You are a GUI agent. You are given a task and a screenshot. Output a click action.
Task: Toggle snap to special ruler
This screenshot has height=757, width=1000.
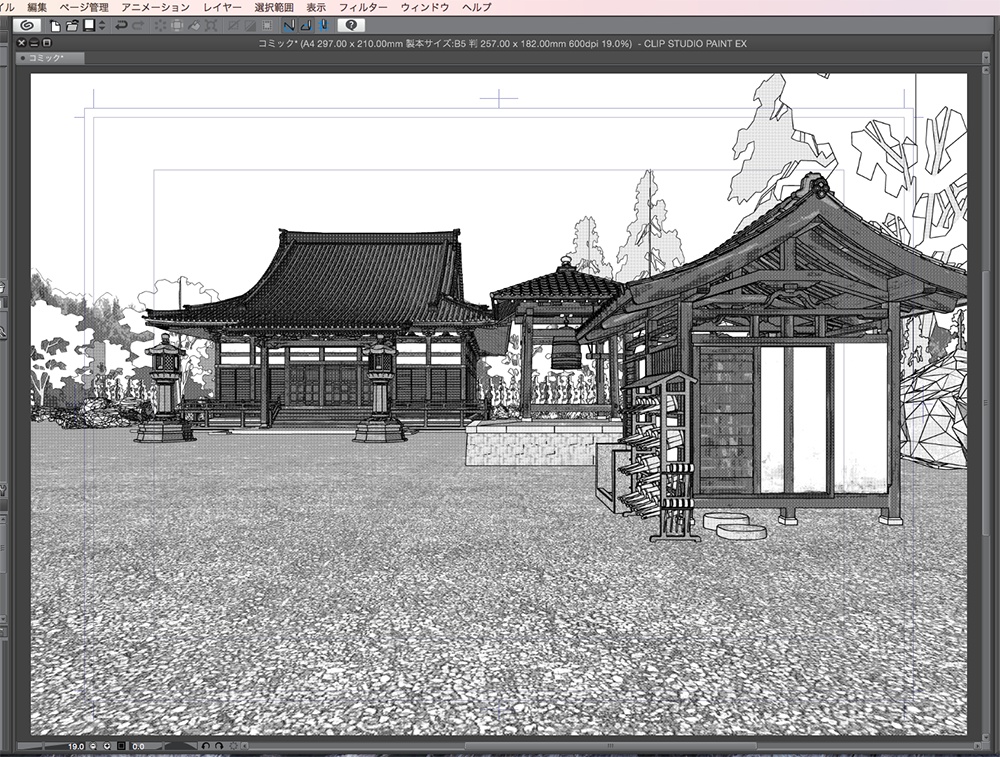tap(304, 26)
